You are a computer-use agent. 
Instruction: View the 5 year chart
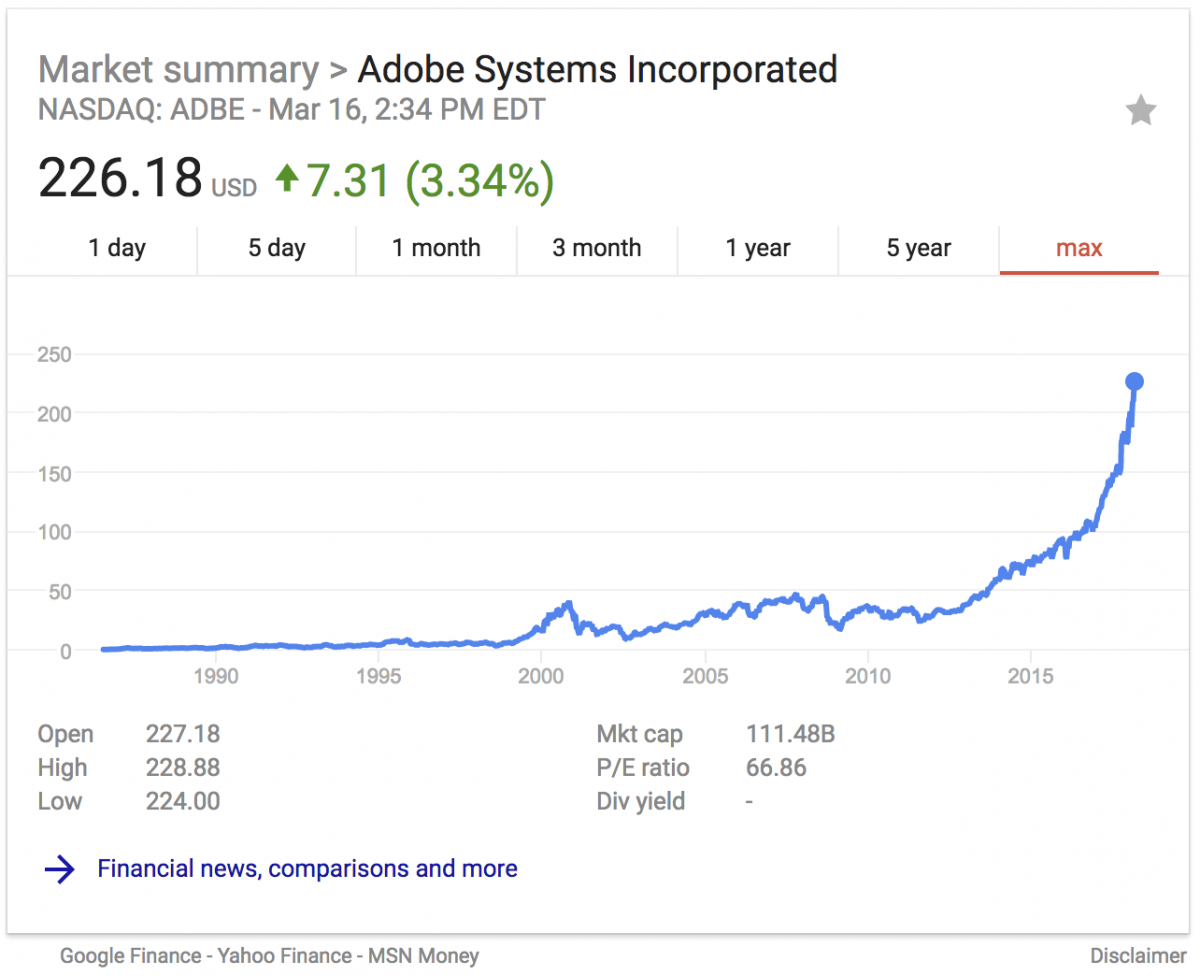click(918, 248)
